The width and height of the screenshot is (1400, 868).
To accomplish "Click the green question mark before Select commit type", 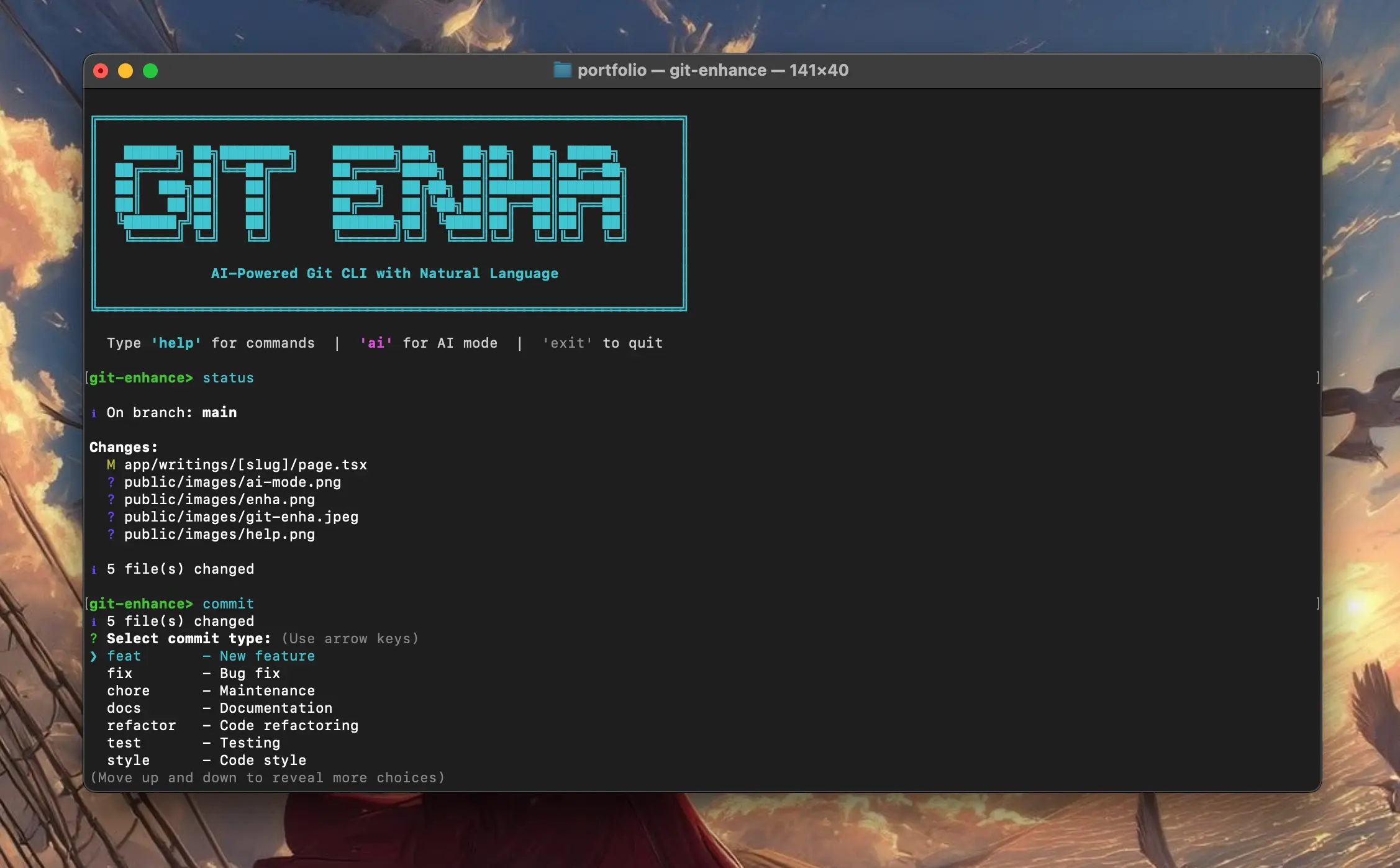I will point(94,639).
